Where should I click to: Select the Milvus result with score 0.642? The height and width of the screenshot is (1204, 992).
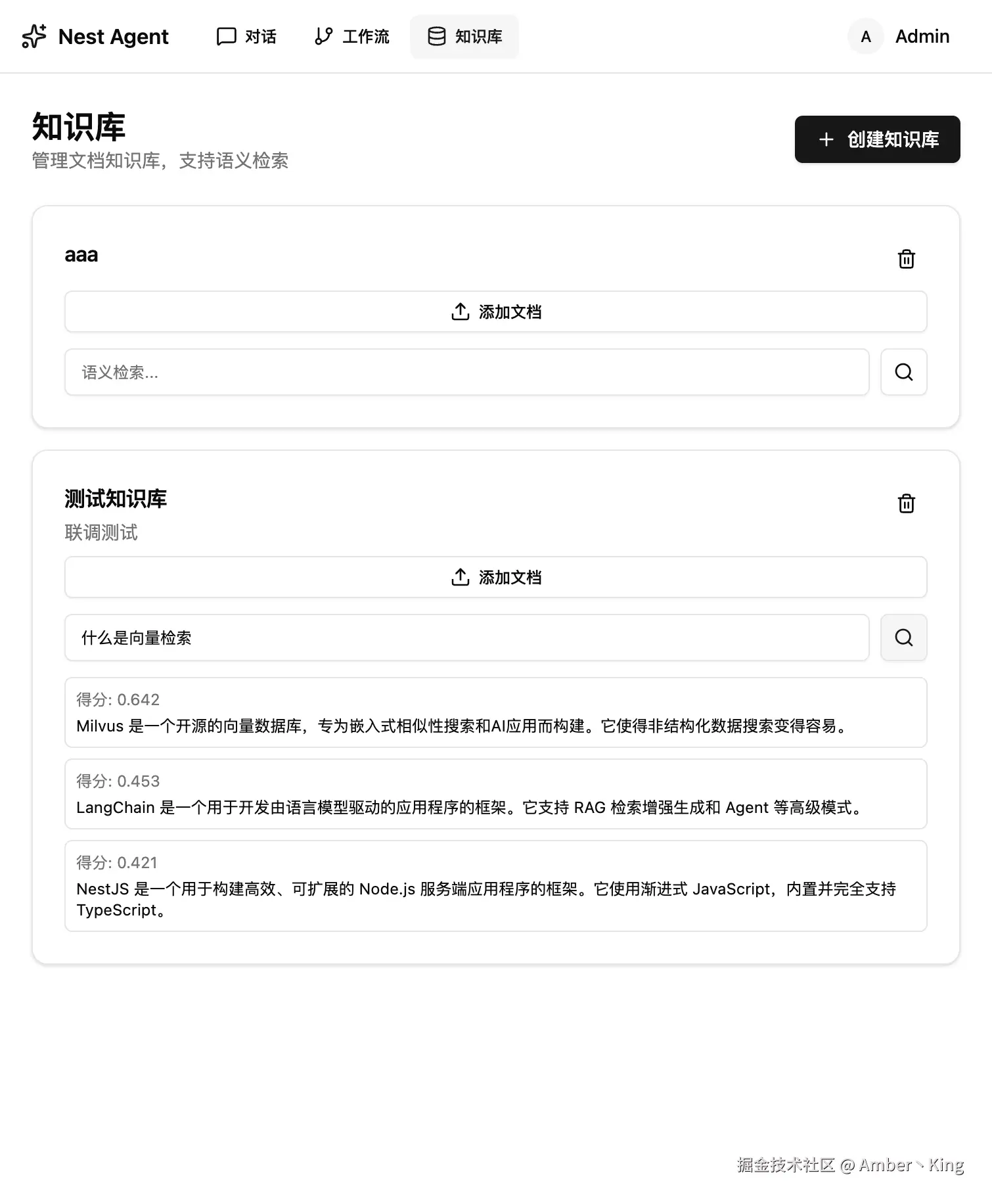coord(496,712)
